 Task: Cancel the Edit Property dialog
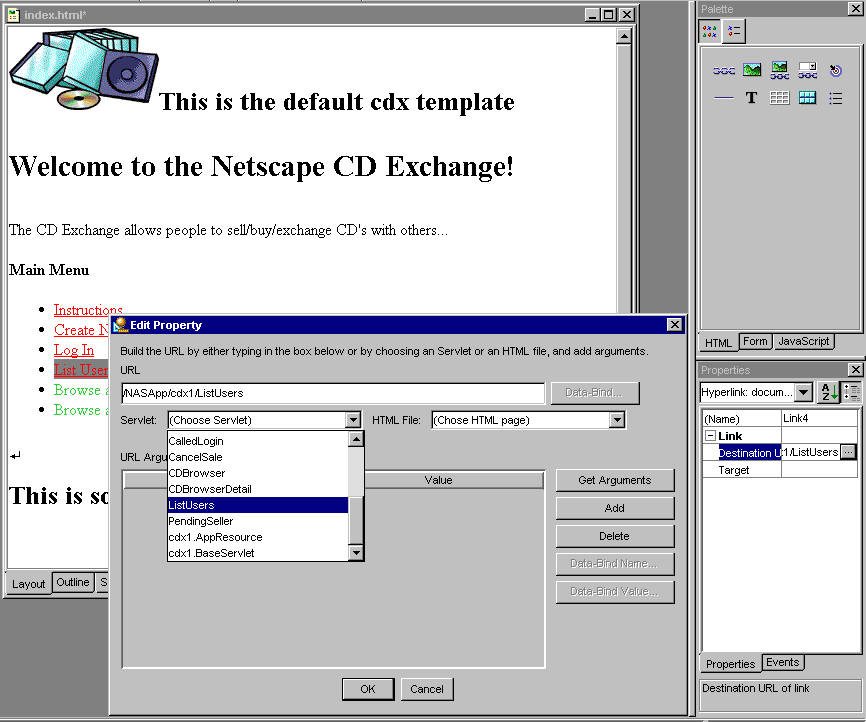pyautogui.click(x=427, y=689)
